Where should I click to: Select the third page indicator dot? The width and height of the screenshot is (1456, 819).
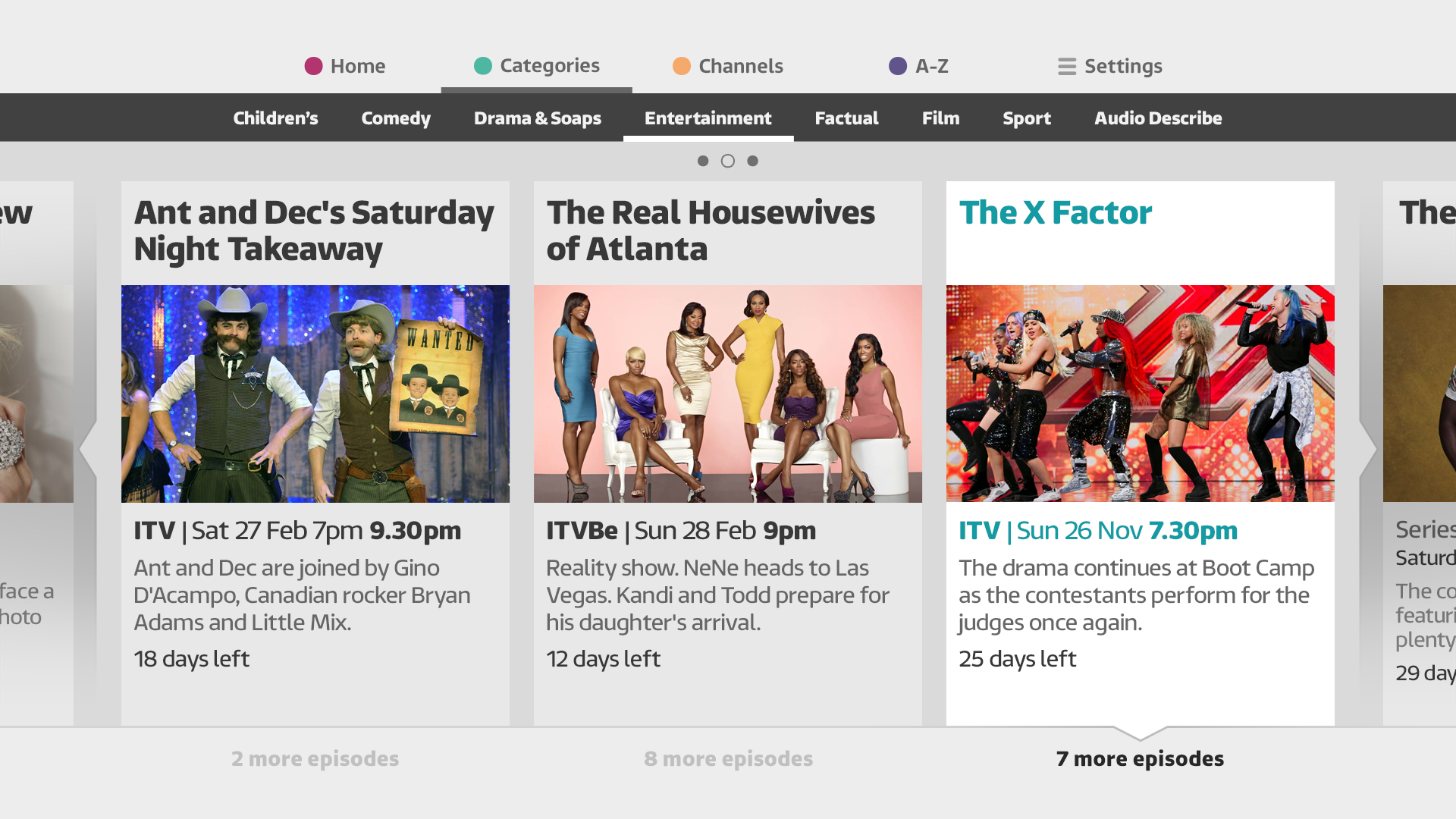coord(752,161)
